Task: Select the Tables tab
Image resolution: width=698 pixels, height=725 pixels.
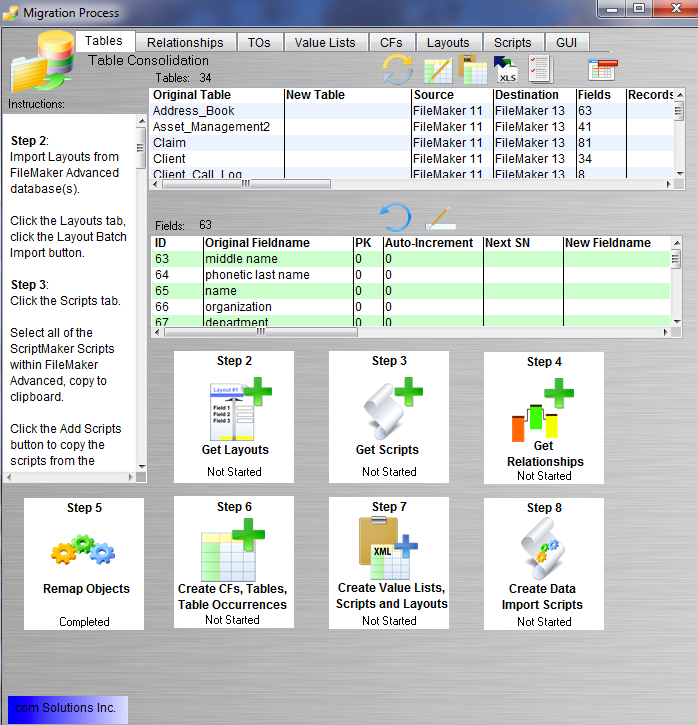Action: 104,41
